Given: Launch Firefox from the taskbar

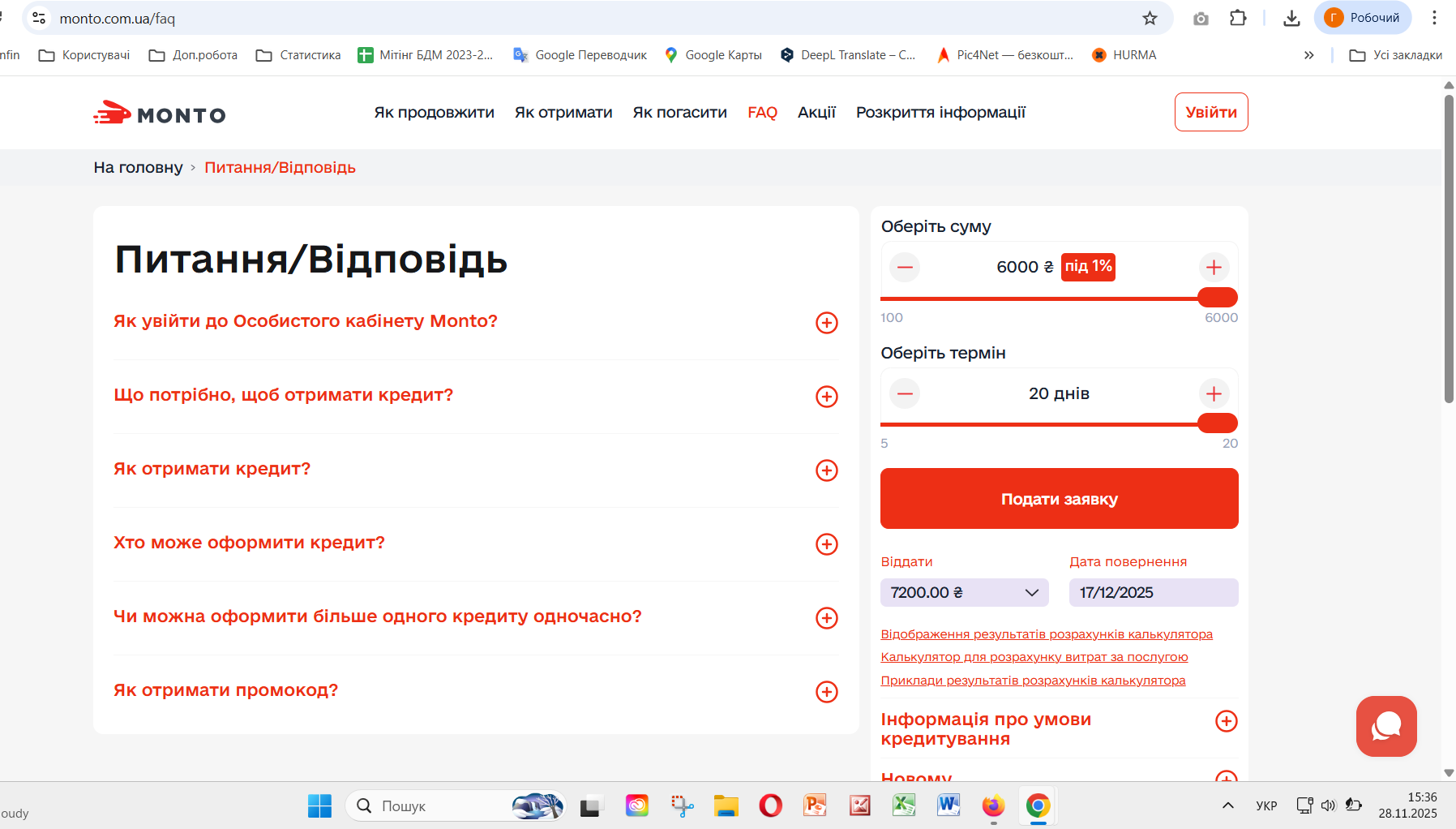Looking at the screenshot, I should 993,805.
